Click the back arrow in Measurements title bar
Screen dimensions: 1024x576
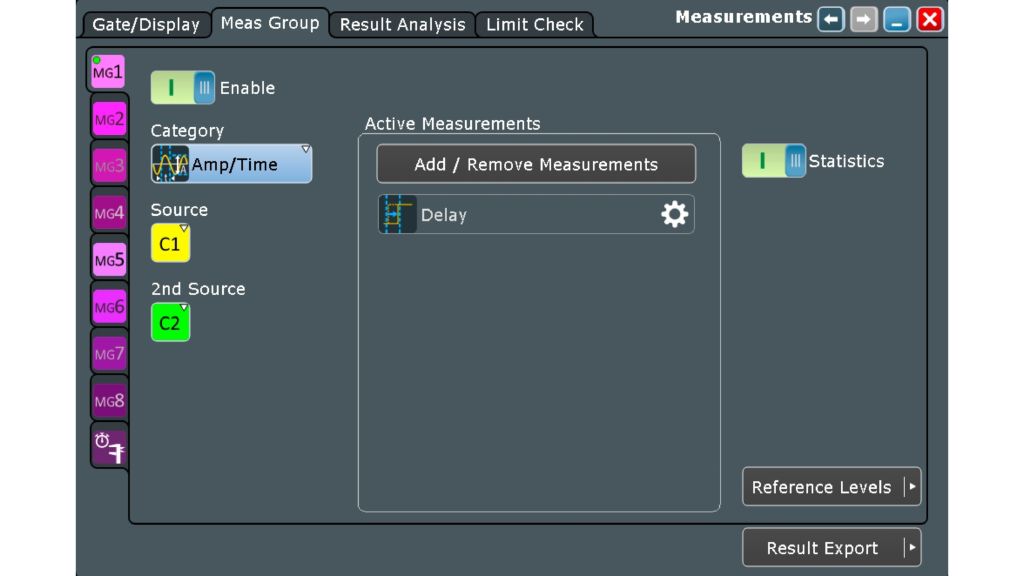tap(830, 17)
